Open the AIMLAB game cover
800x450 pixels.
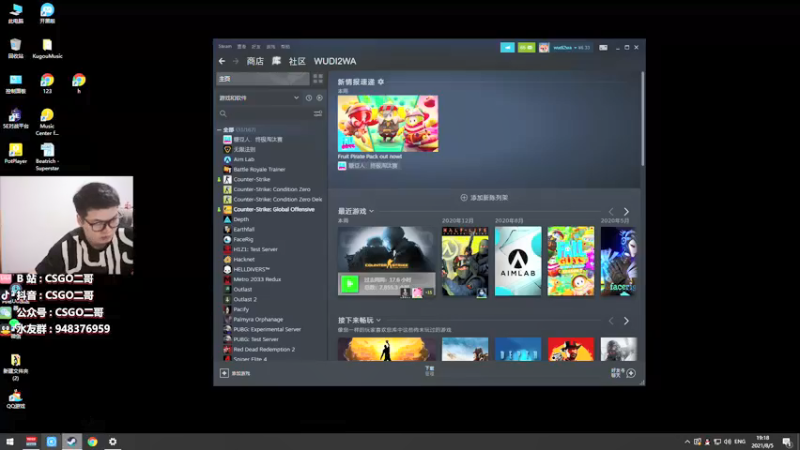point(518,261)
